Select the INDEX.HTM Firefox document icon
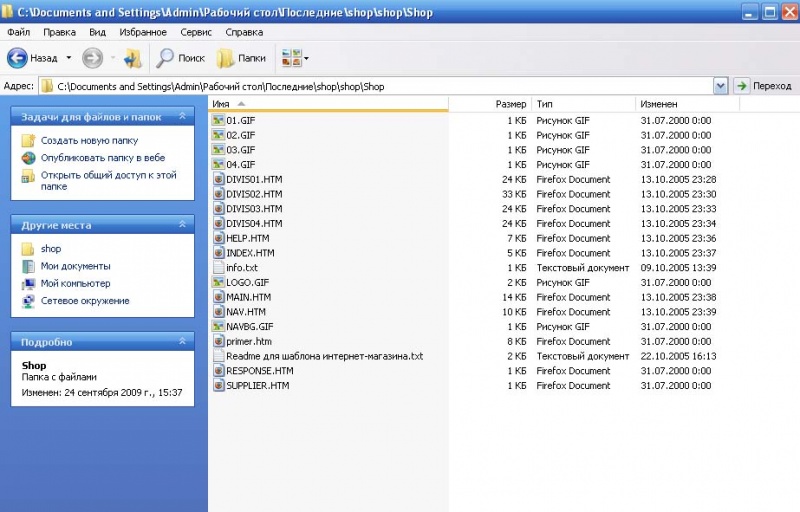This screenshot has height=512, width=800. [x=218, y=253]
